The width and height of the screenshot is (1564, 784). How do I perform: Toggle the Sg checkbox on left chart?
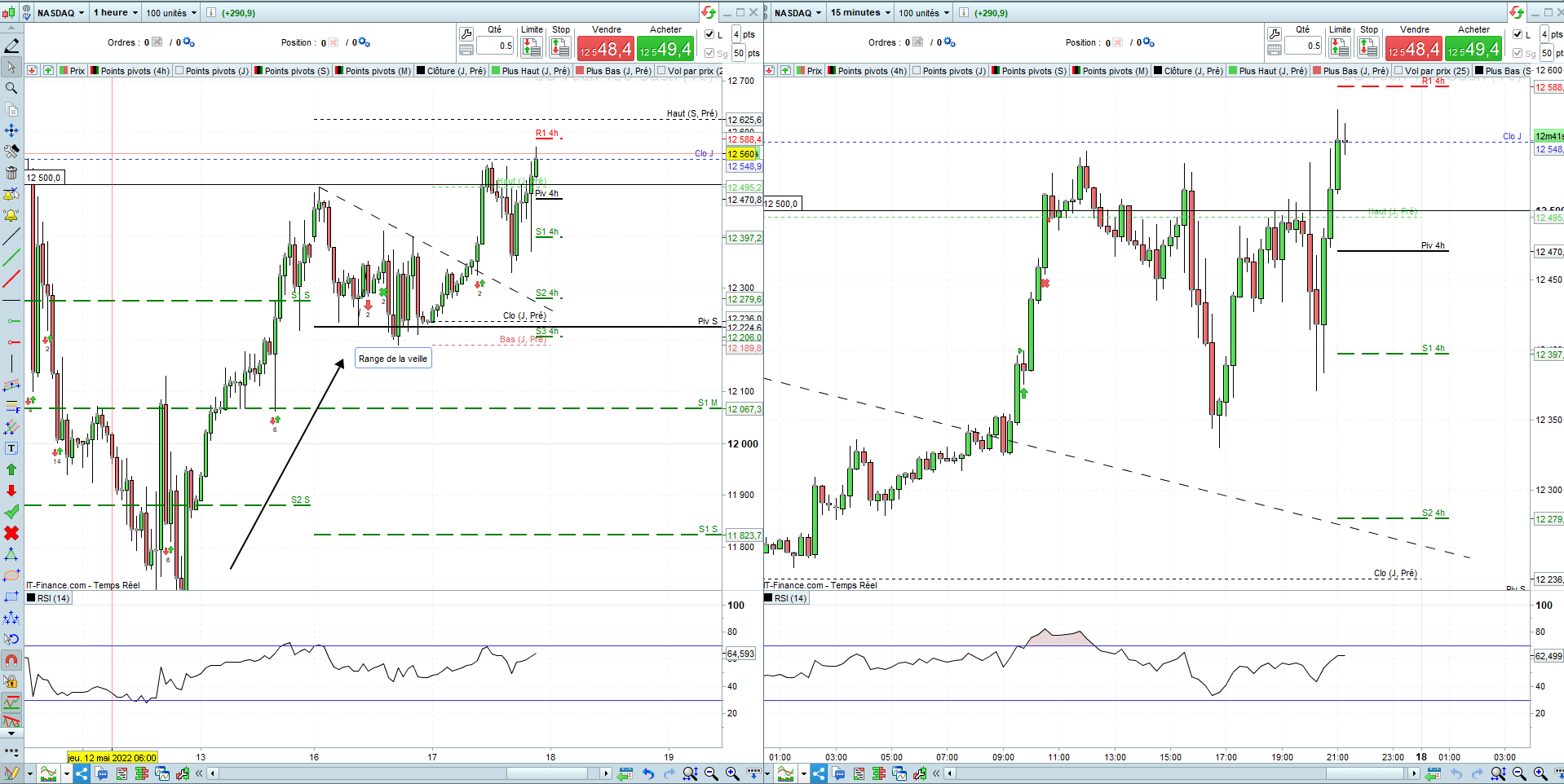pos(709,53)
